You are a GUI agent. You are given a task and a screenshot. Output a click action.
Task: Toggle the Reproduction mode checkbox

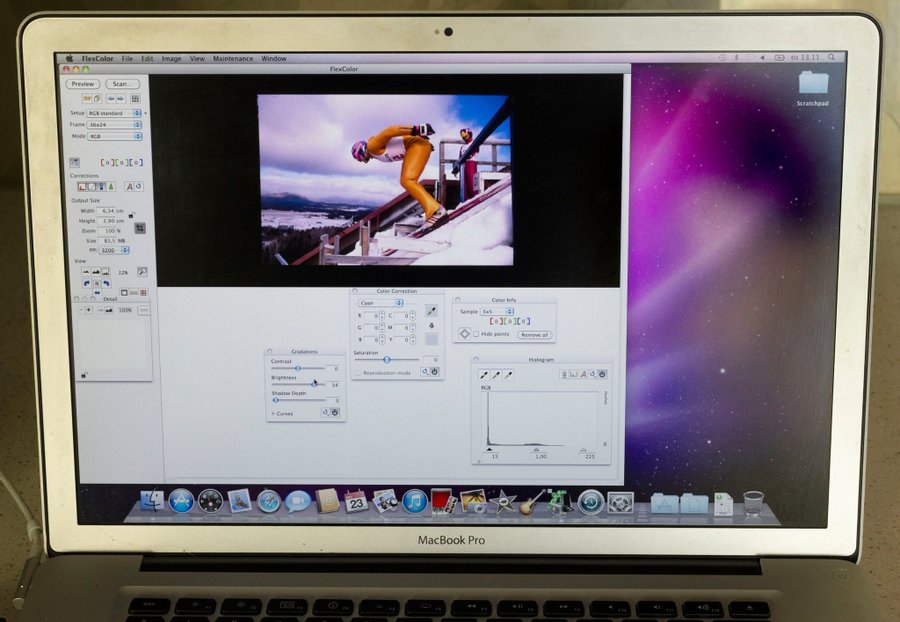click(x=359, y=372)
